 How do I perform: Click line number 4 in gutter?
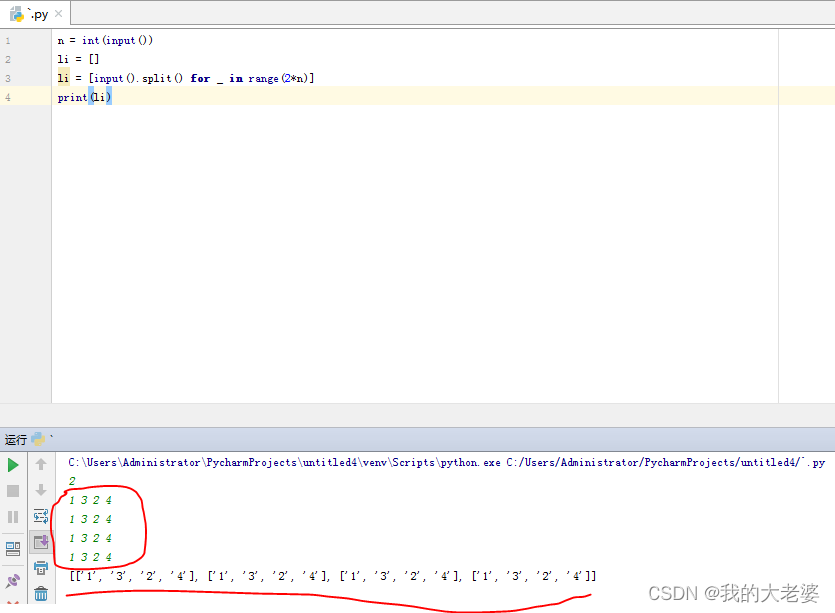(x=8, y=97)
